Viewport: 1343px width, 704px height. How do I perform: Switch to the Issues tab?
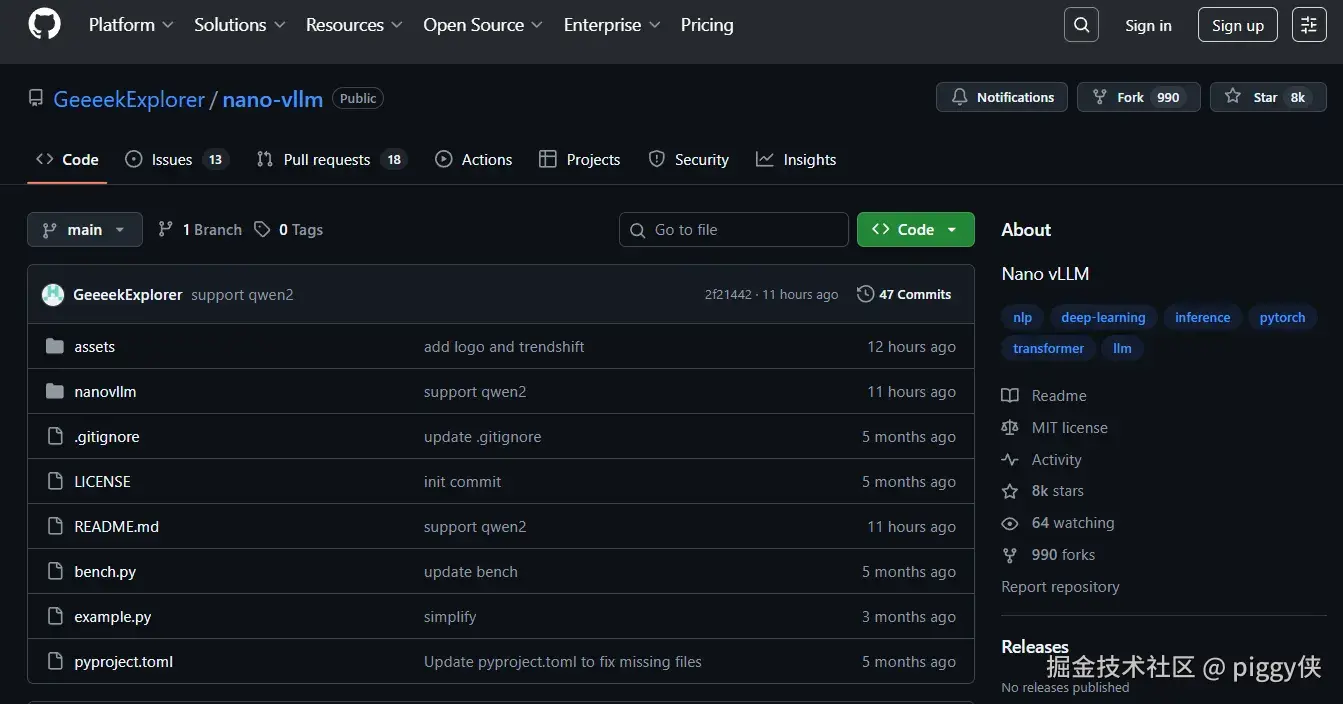[x=177, y=160]
